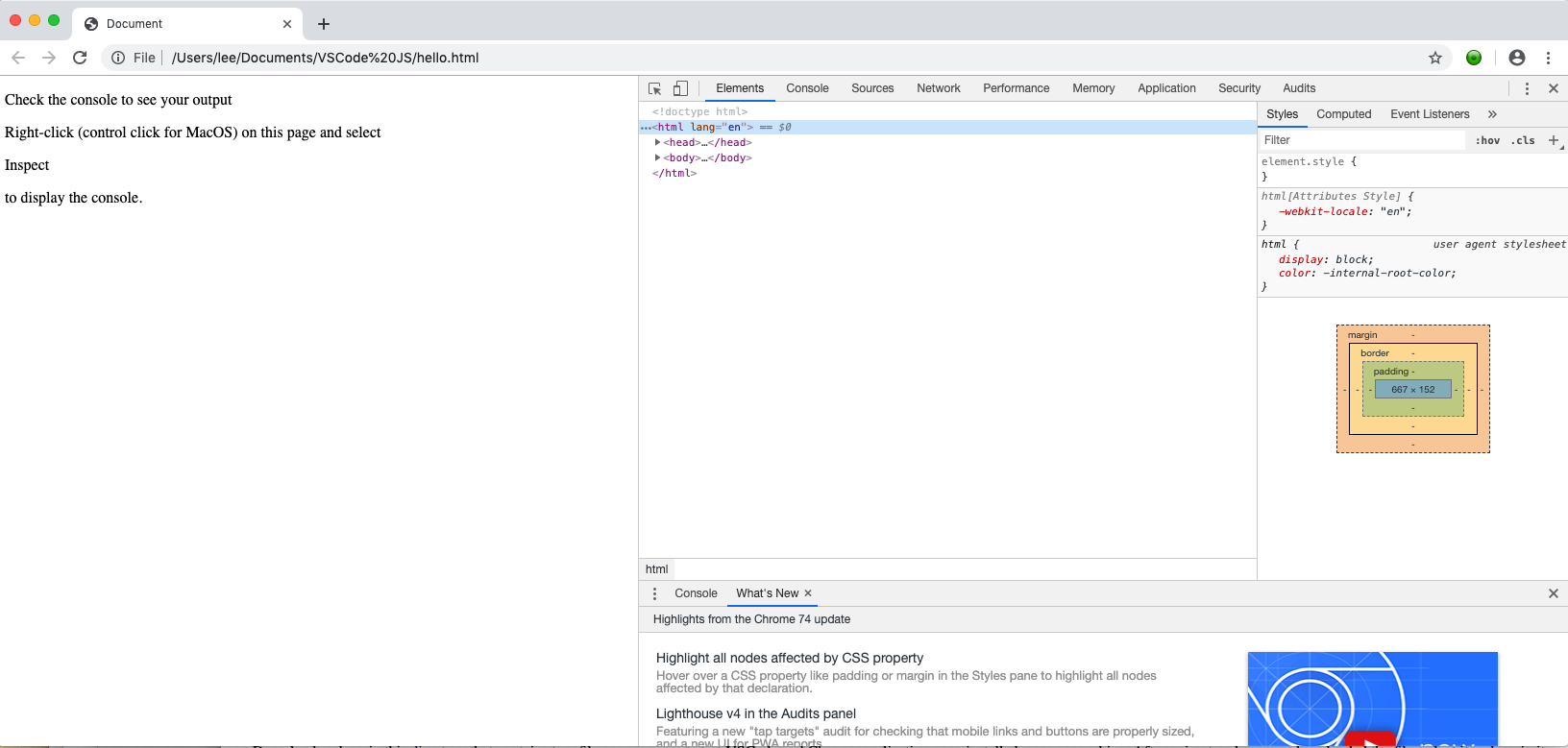Close the What's New drawer tab

[x=808, y=593]
